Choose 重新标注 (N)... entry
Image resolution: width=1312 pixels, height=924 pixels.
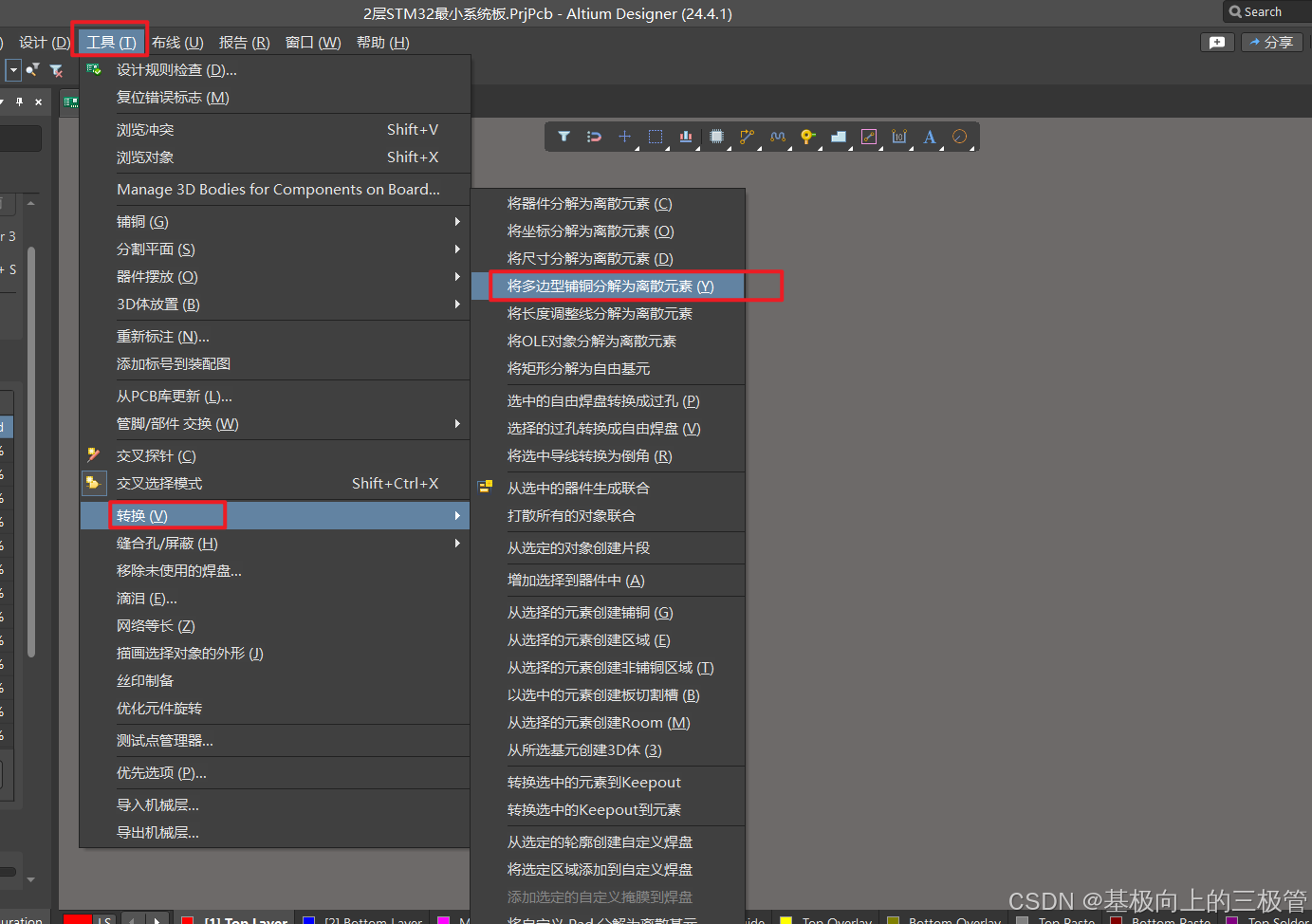click(x=275, y=336)
